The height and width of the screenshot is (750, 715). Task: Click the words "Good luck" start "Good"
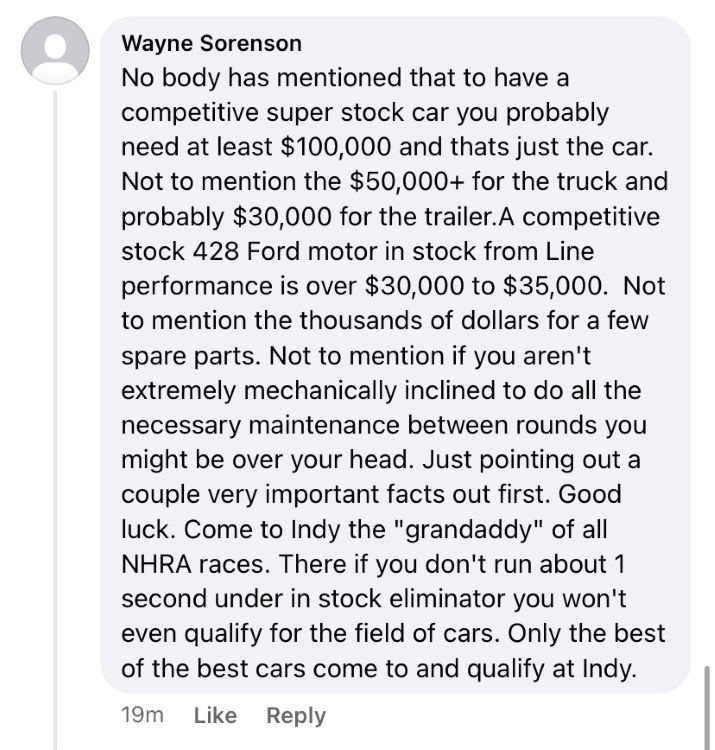coord(590,495)
